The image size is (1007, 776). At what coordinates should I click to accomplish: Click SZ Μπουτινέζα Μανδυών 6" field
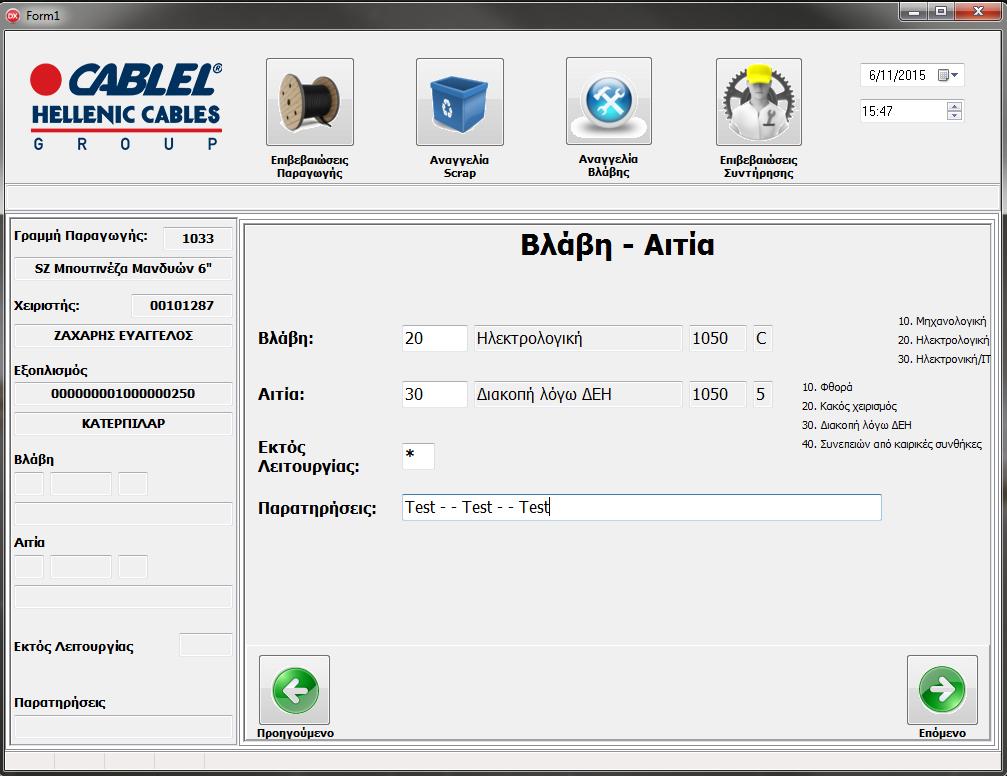123,269
